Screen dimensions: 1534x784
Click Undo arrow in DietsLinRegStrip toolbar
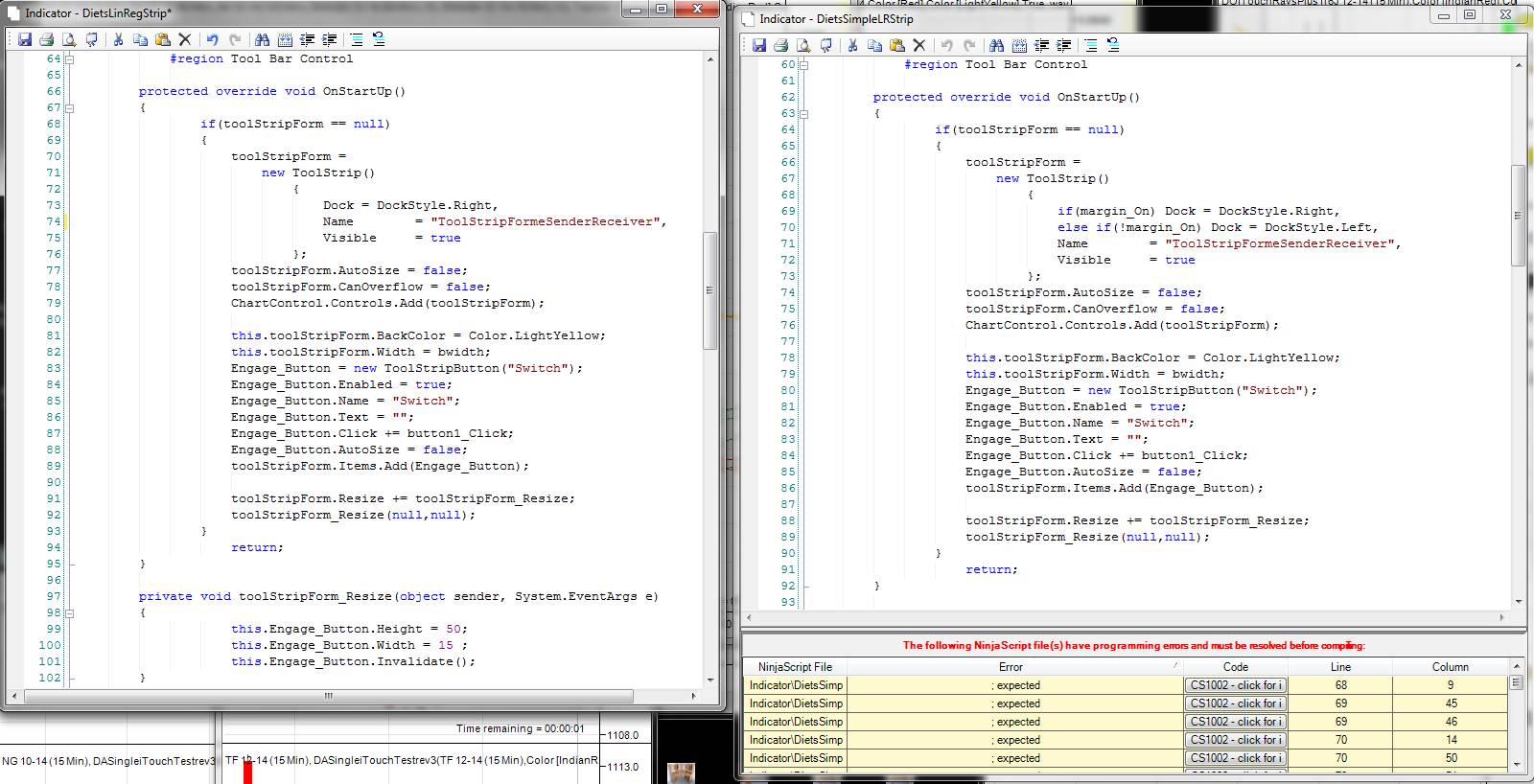[212, 39]
